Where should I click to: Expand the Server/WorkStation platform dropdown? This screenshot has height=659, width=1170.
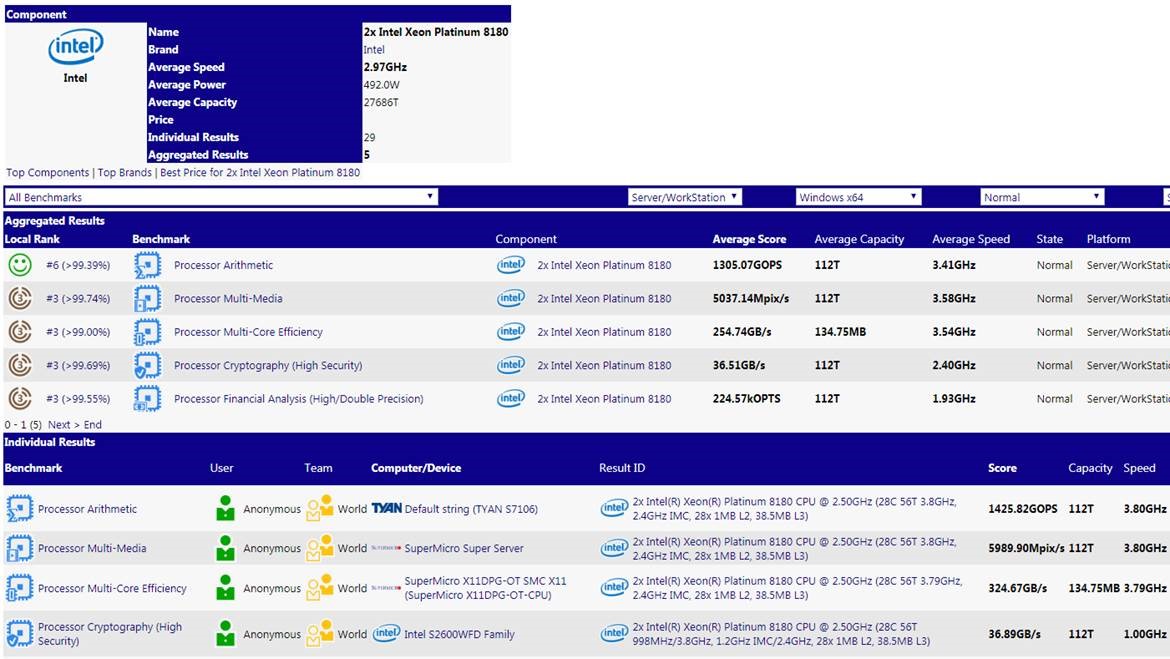pos(685,197)
